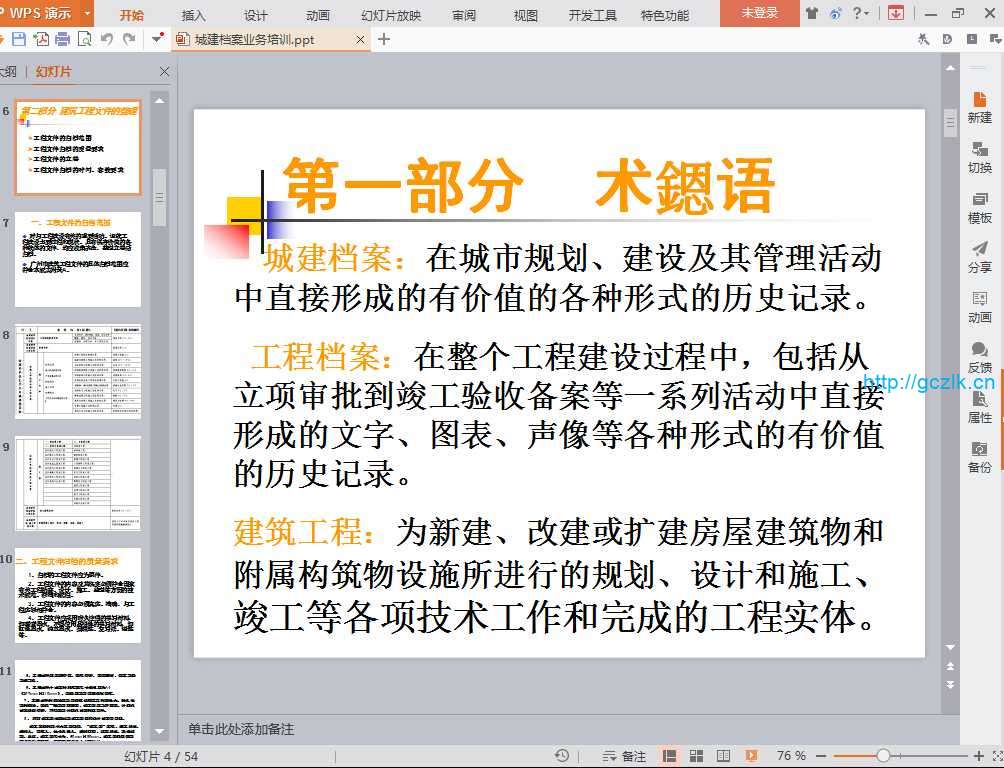Click the zoom slider handle
This screenshot has width=1004, height=768.
(x=883, y=756)
